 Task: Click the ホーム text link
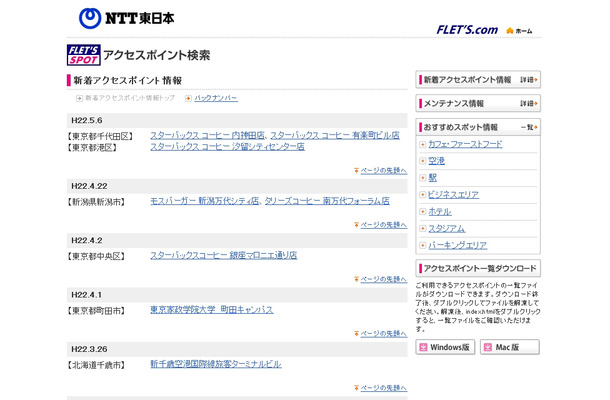[524, 31]
